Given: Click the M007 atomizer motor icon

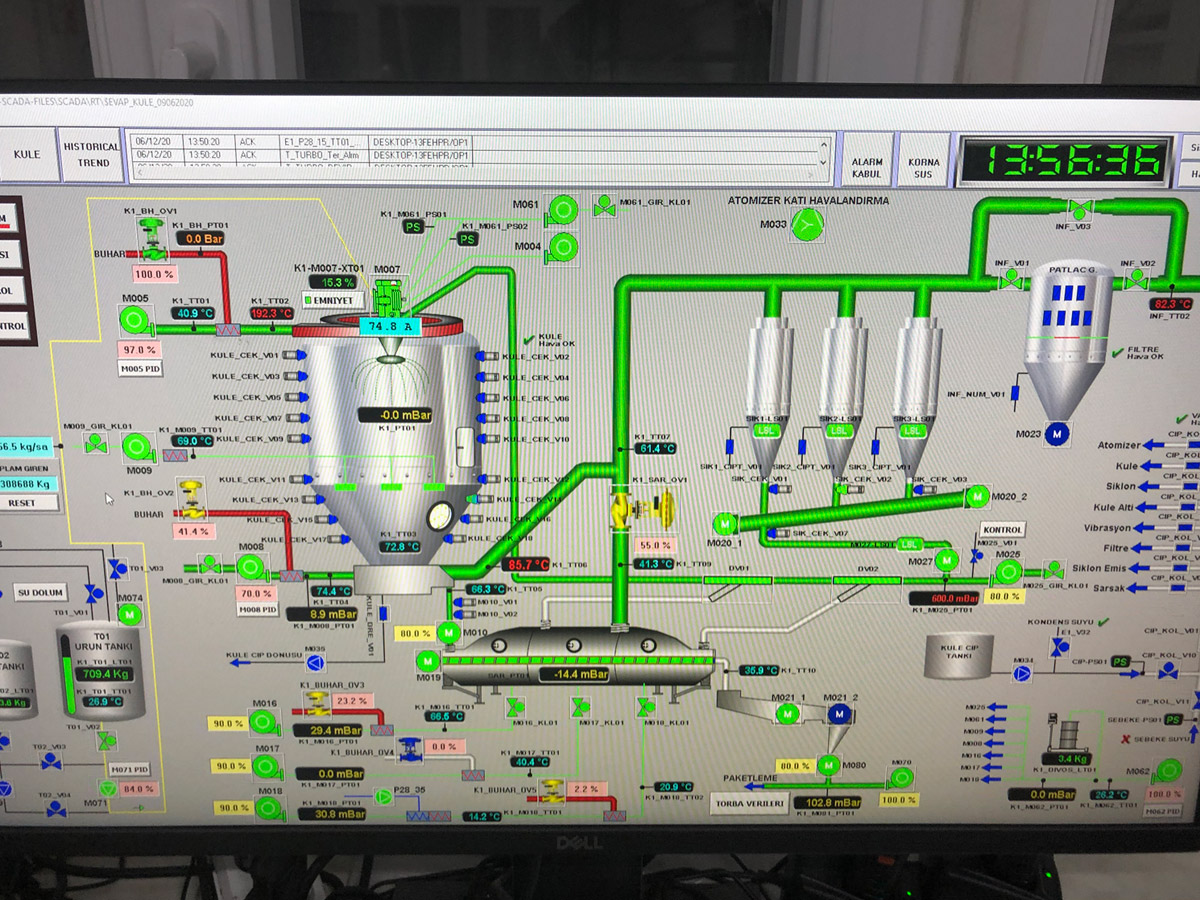Looking at the screenshot, I should pos(386,297).
